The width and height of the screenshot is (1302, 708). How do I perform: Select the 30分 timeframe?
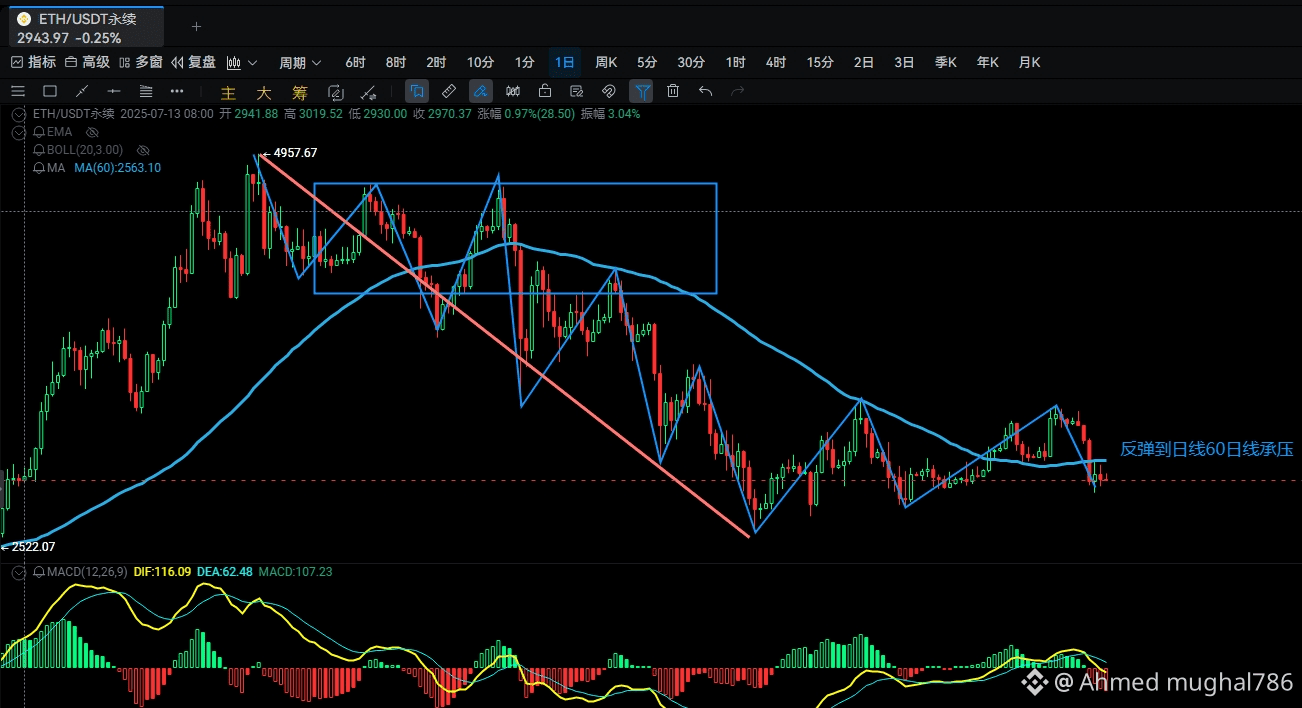pos(691,62)
